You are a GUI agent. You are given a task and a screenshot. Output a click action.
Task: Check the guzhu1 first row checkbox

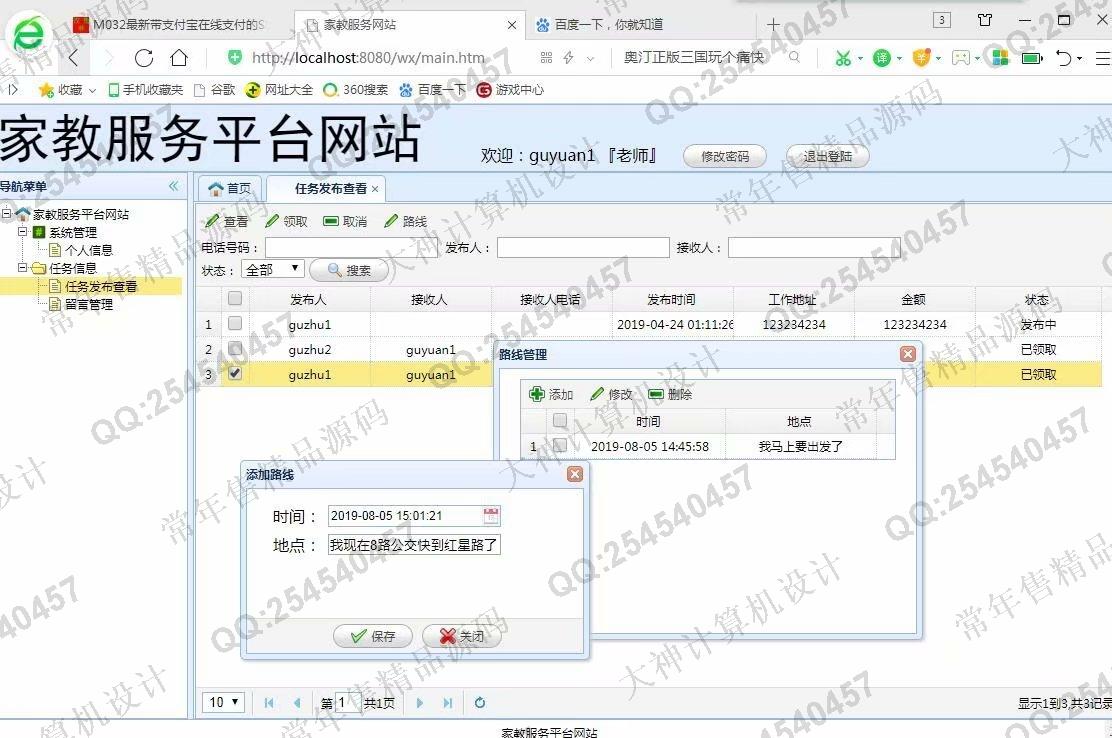pyautogui.click(x=234, y=324)
